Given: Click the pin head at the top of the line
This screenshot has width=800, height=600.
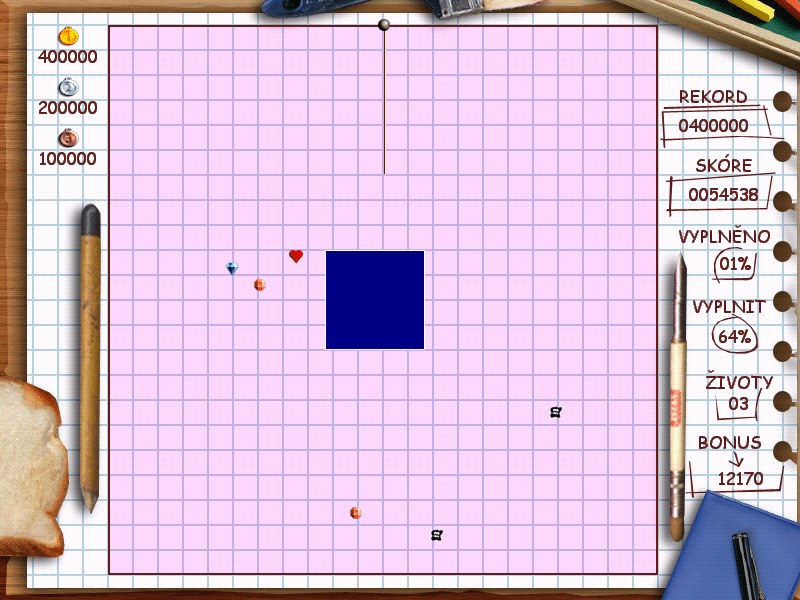Looking at the screenshot, I should click(x=384, y=24).
